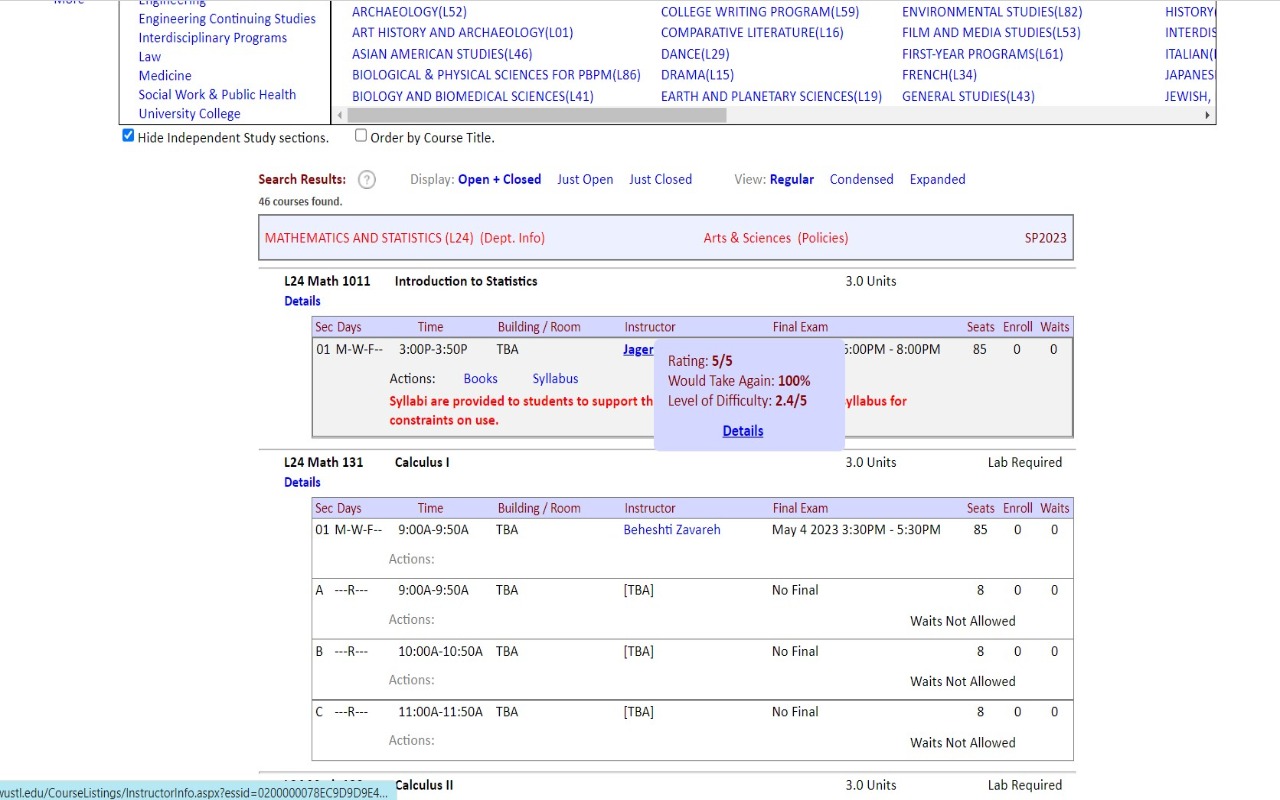Viewport: 1280px width, 800px height.
Task: Open Details for Math 1011 Introduction to Statistics
Action: coord(302,301)
